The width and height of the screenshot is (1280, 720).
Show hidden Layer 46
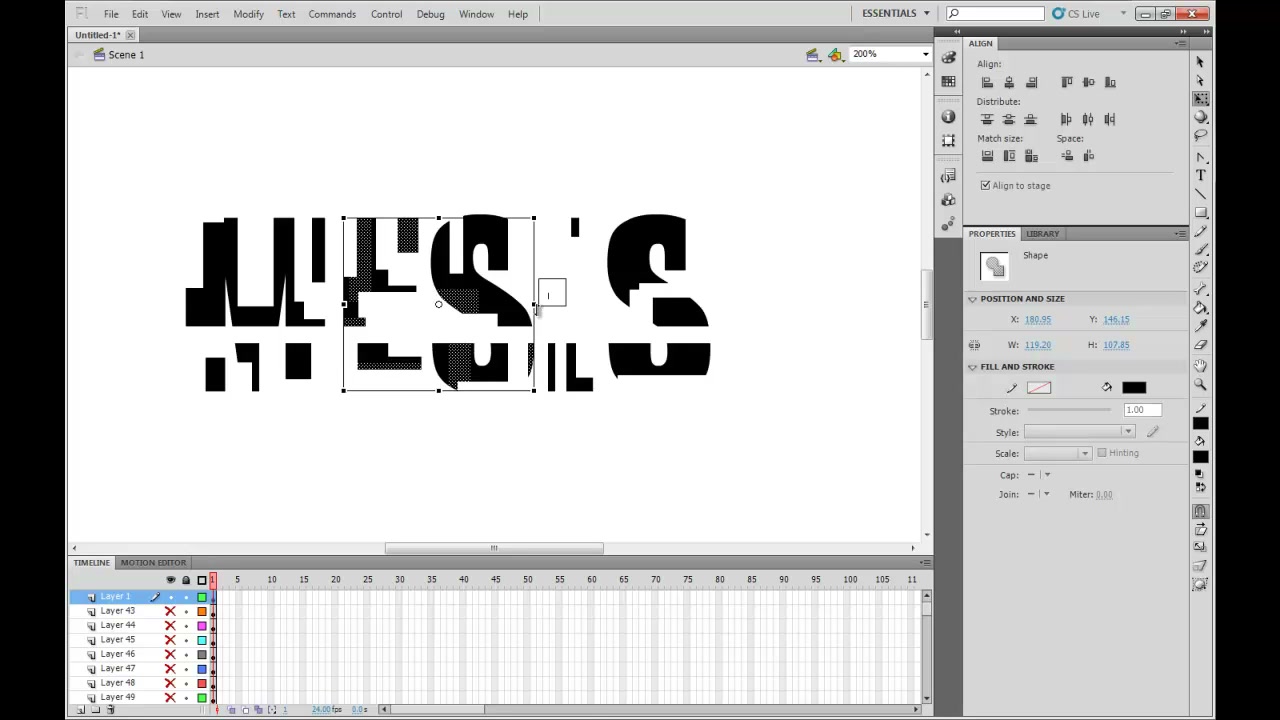170,654
